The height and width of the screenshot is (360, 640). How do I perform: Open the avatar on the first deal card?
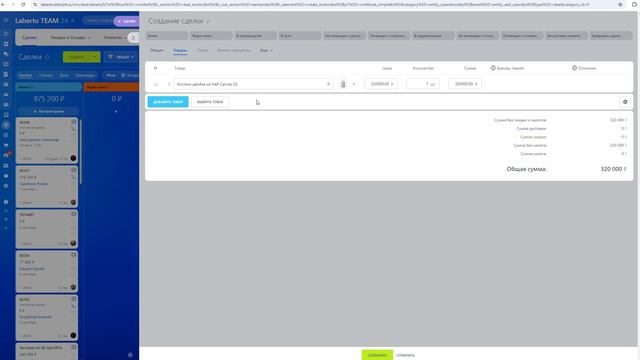(x=73, y=158)
